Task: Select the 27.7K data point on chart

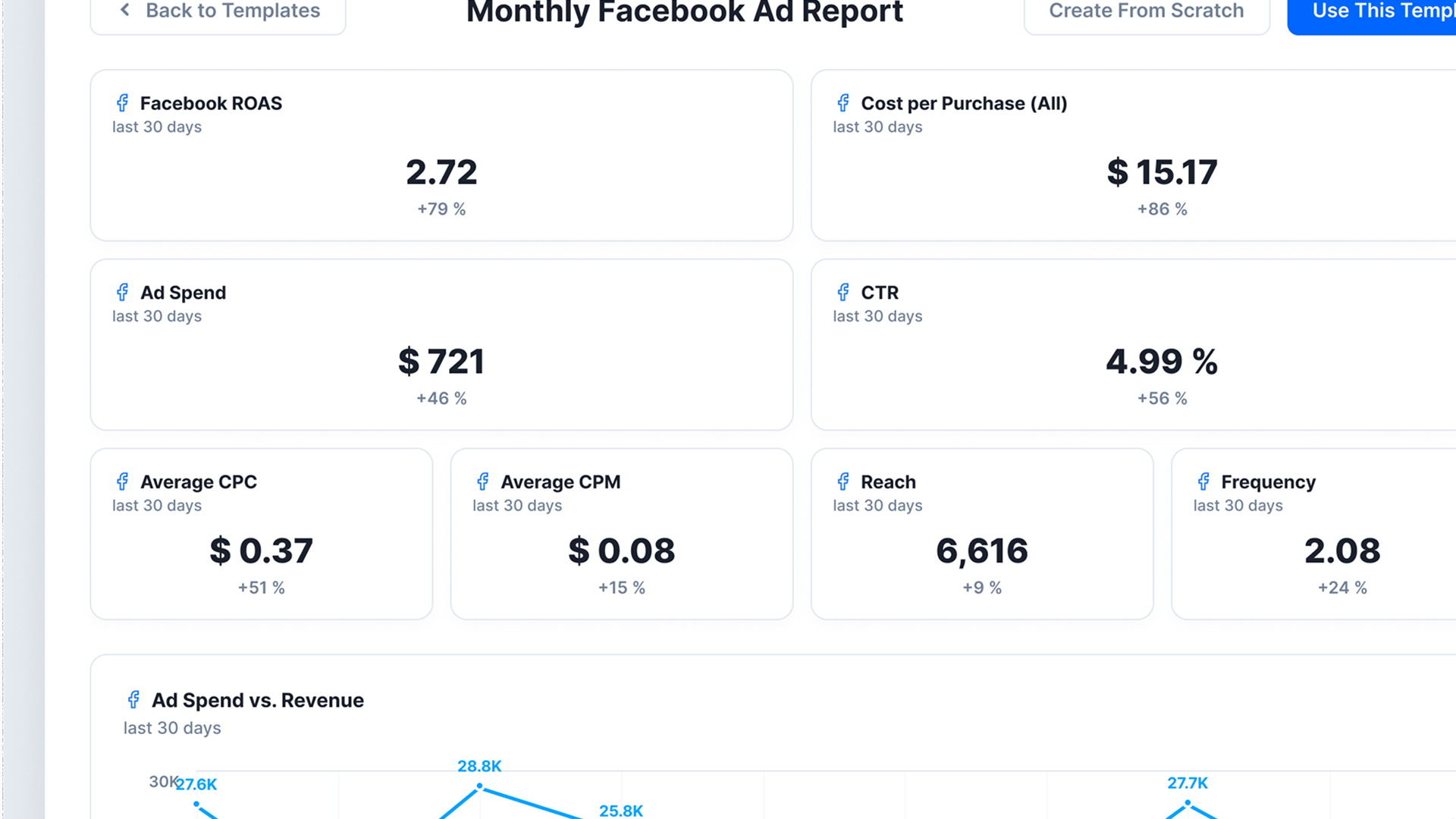Action: 1188,802
